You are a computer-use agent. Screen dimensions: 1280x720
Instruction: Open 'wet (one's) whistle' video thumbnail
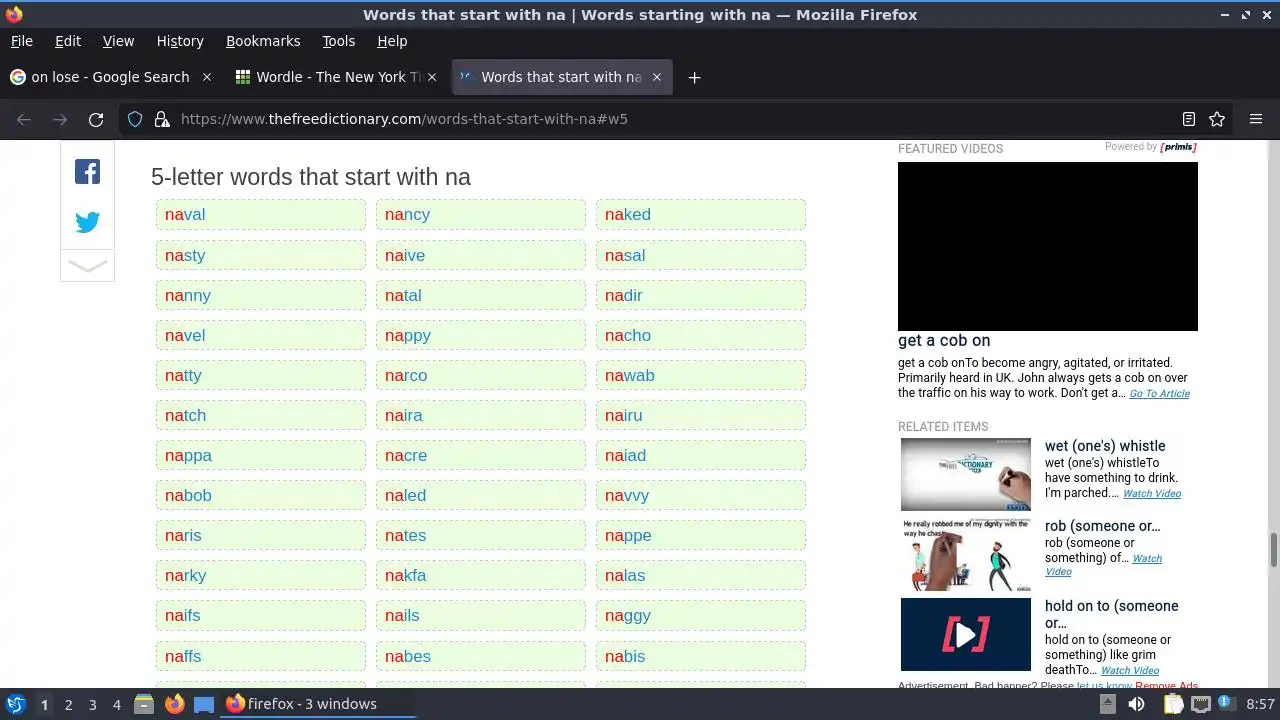click(x=965, y=474)
